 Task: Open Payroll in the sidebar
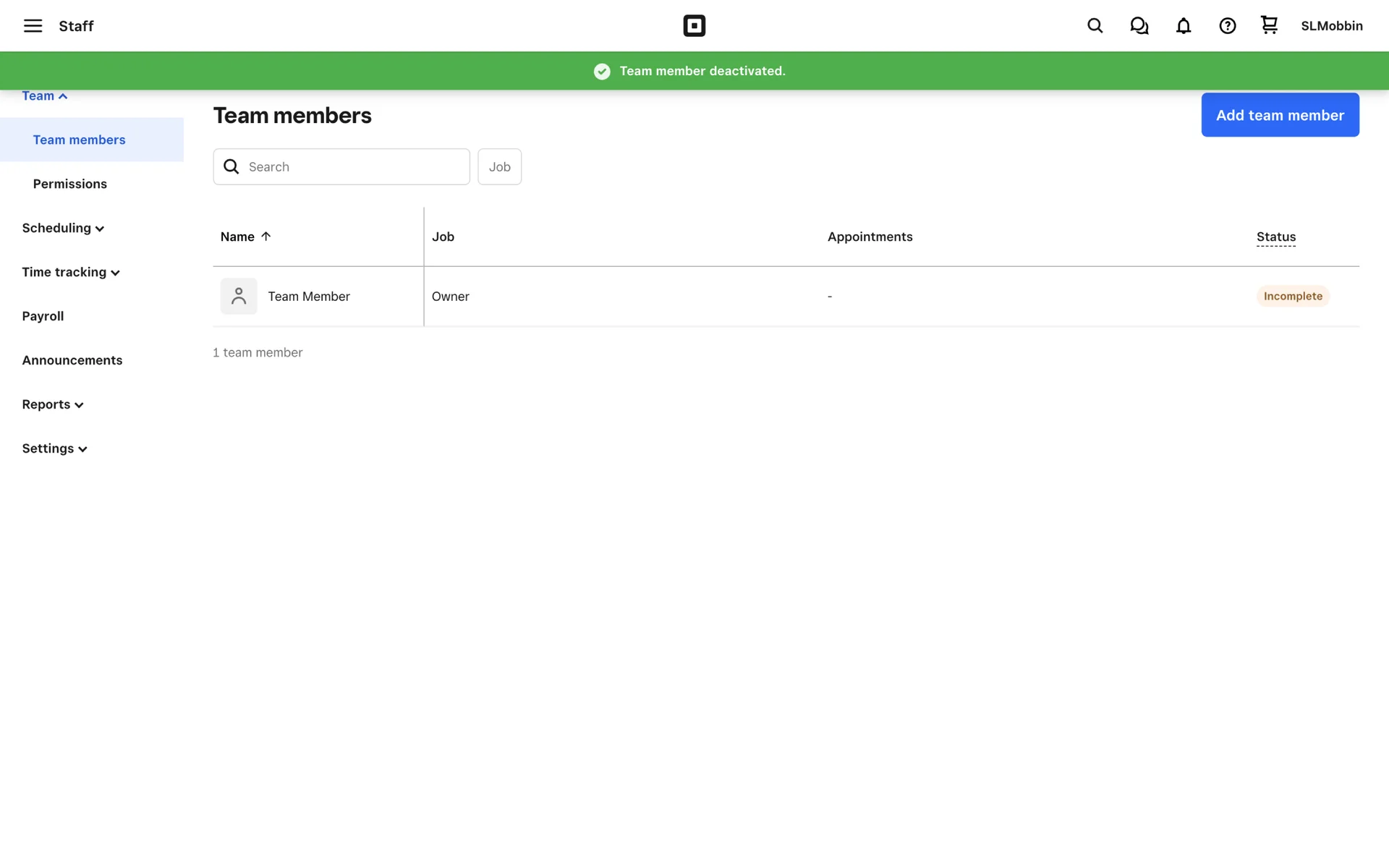tap(43, 316)
